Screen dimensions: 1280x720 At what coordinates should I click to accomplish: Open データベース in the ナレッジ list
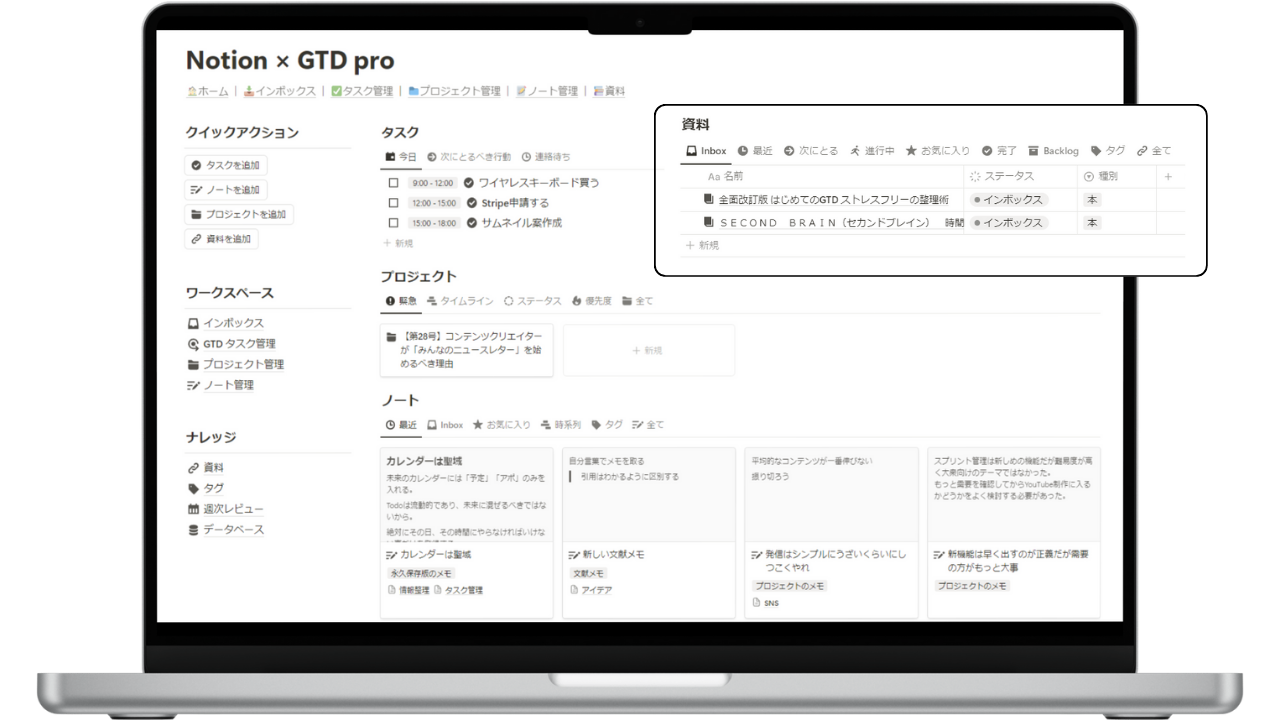226,530
